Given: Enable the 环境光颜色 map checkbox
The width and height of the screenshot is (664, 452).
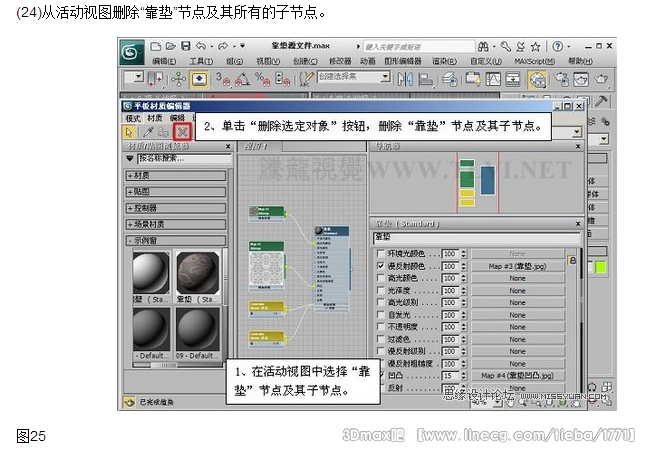Looking at the screenshot, I should point(380,253).
